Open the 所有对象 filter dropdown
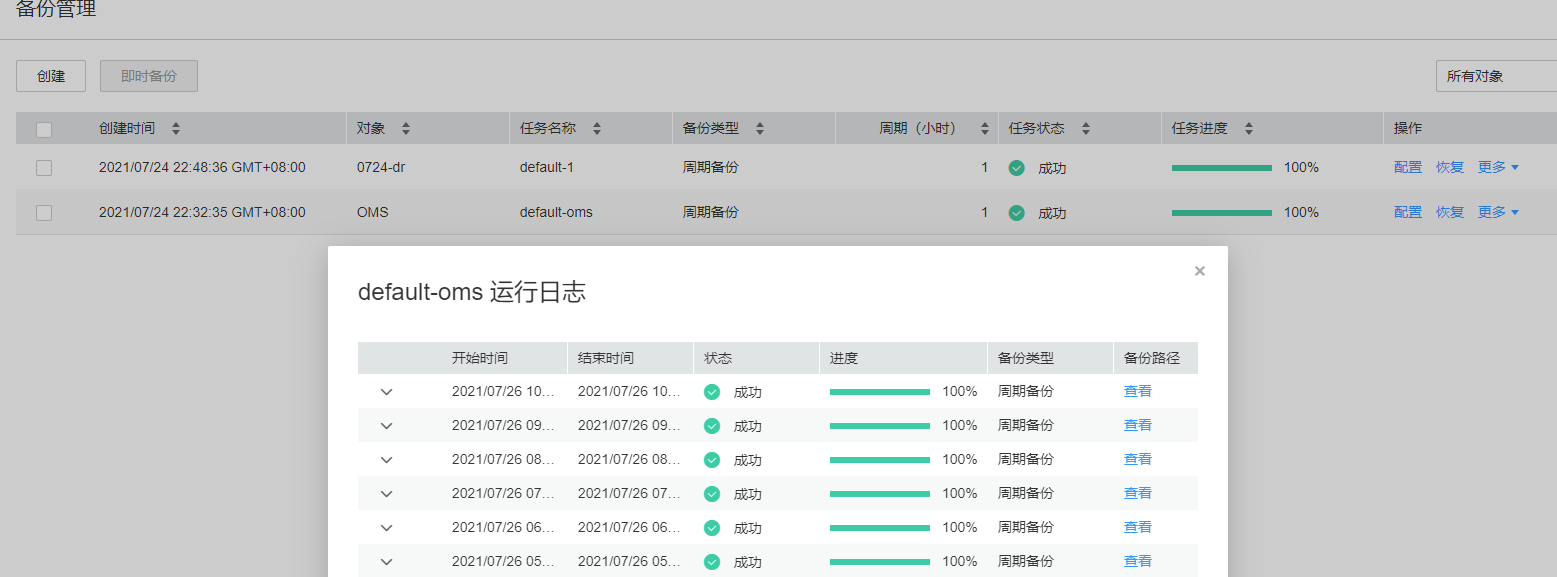The image size is (1557, 577). [1495, 76]
